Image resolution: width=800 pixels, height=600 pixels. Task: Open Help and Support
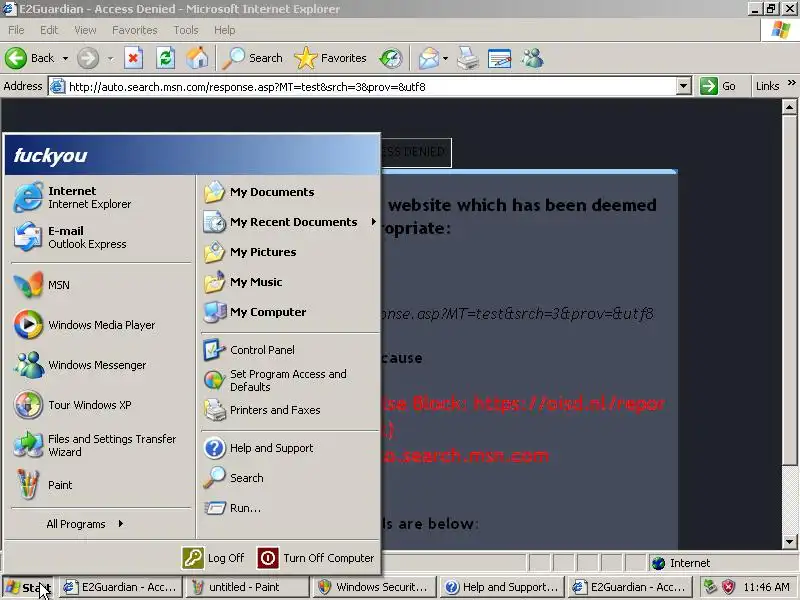pyautogui.click(x=290, y=448)
